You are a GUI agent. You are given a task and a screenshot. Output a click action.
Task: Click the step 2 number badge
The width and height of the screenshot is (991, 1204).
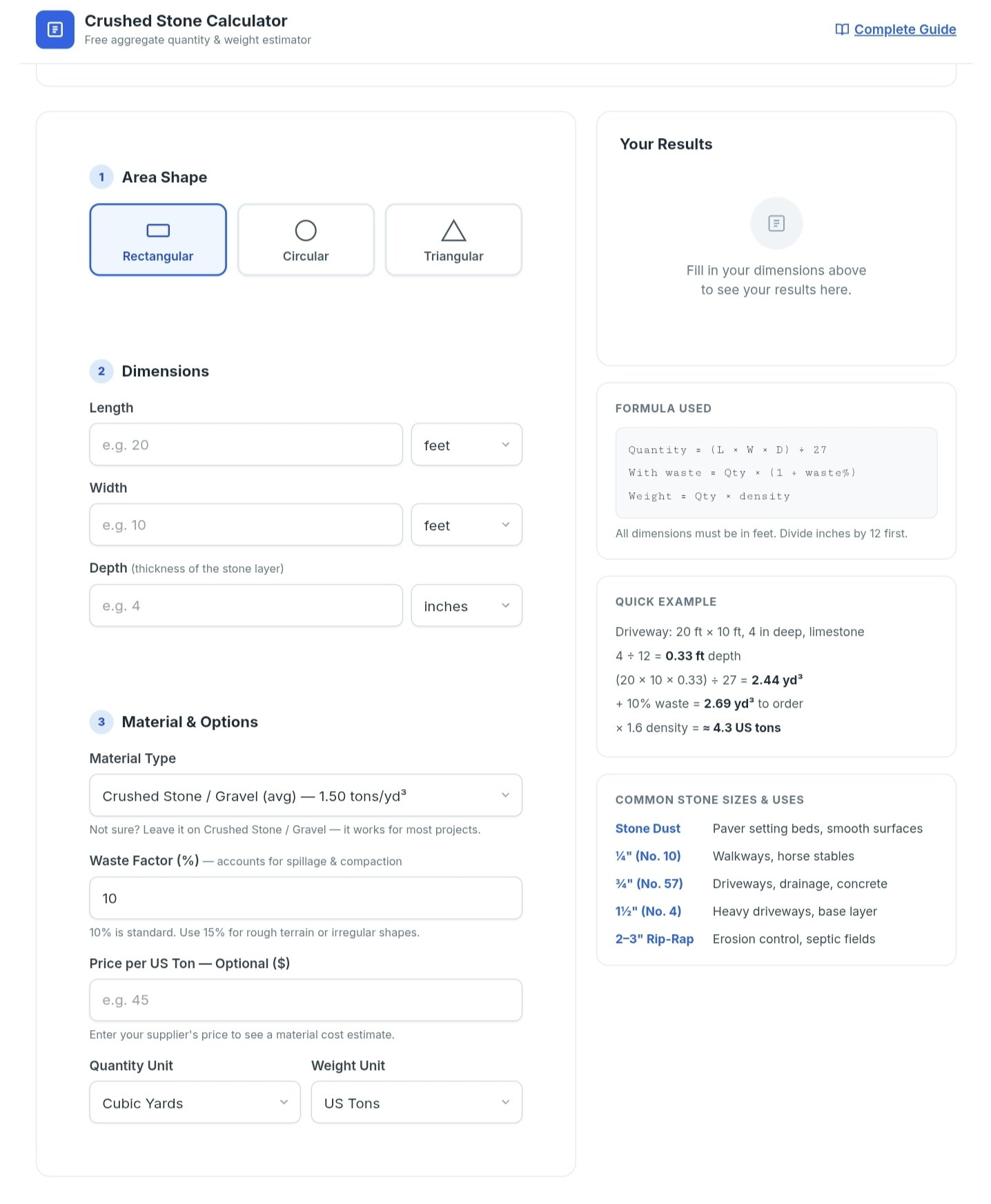tap(101, 371)
